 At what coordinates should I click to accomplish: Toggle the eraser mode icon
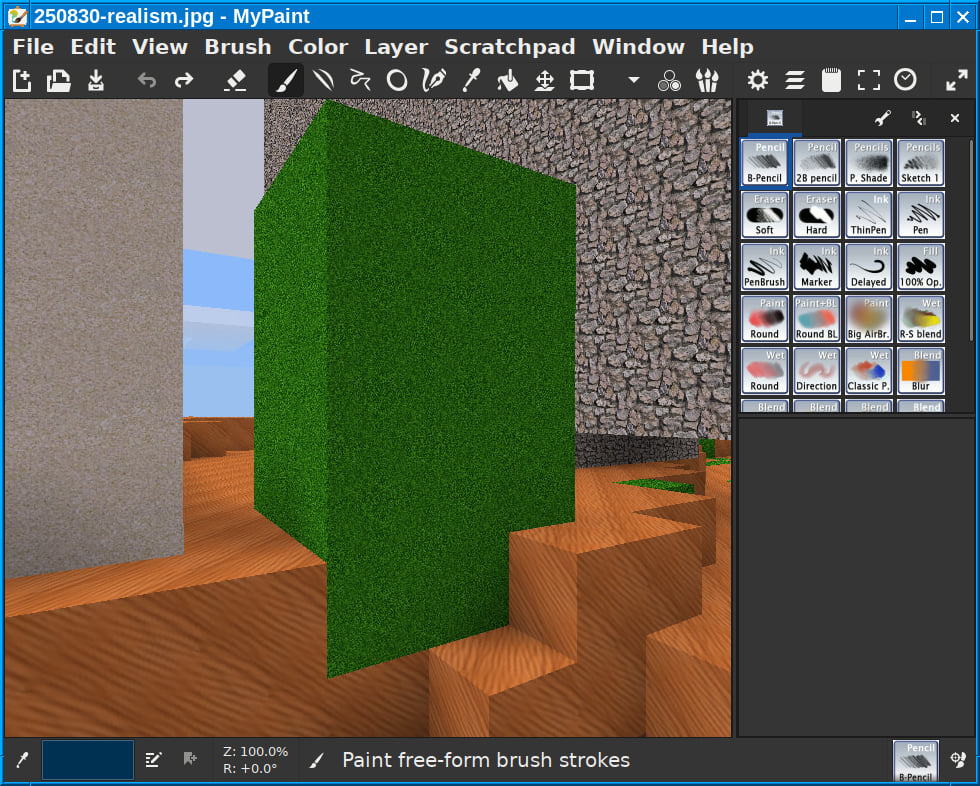[x=235, y=81]
